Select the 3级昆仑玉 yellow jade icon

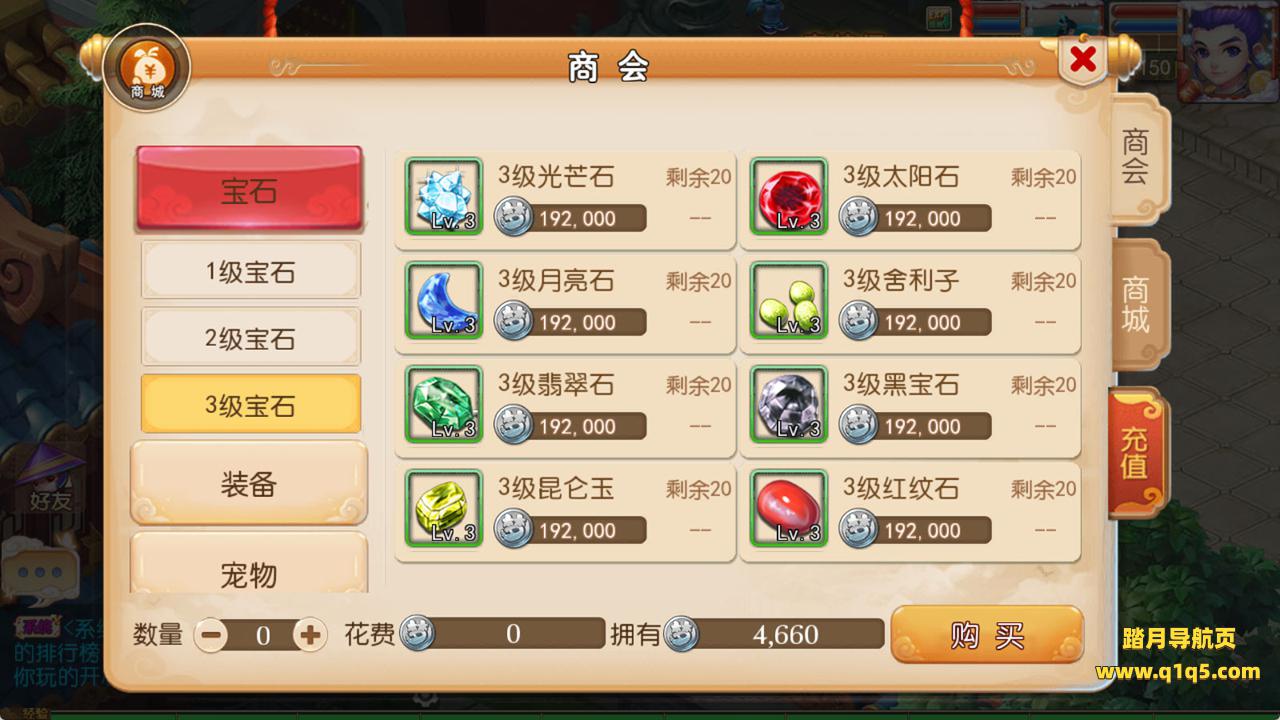click(x=444, y=508)
